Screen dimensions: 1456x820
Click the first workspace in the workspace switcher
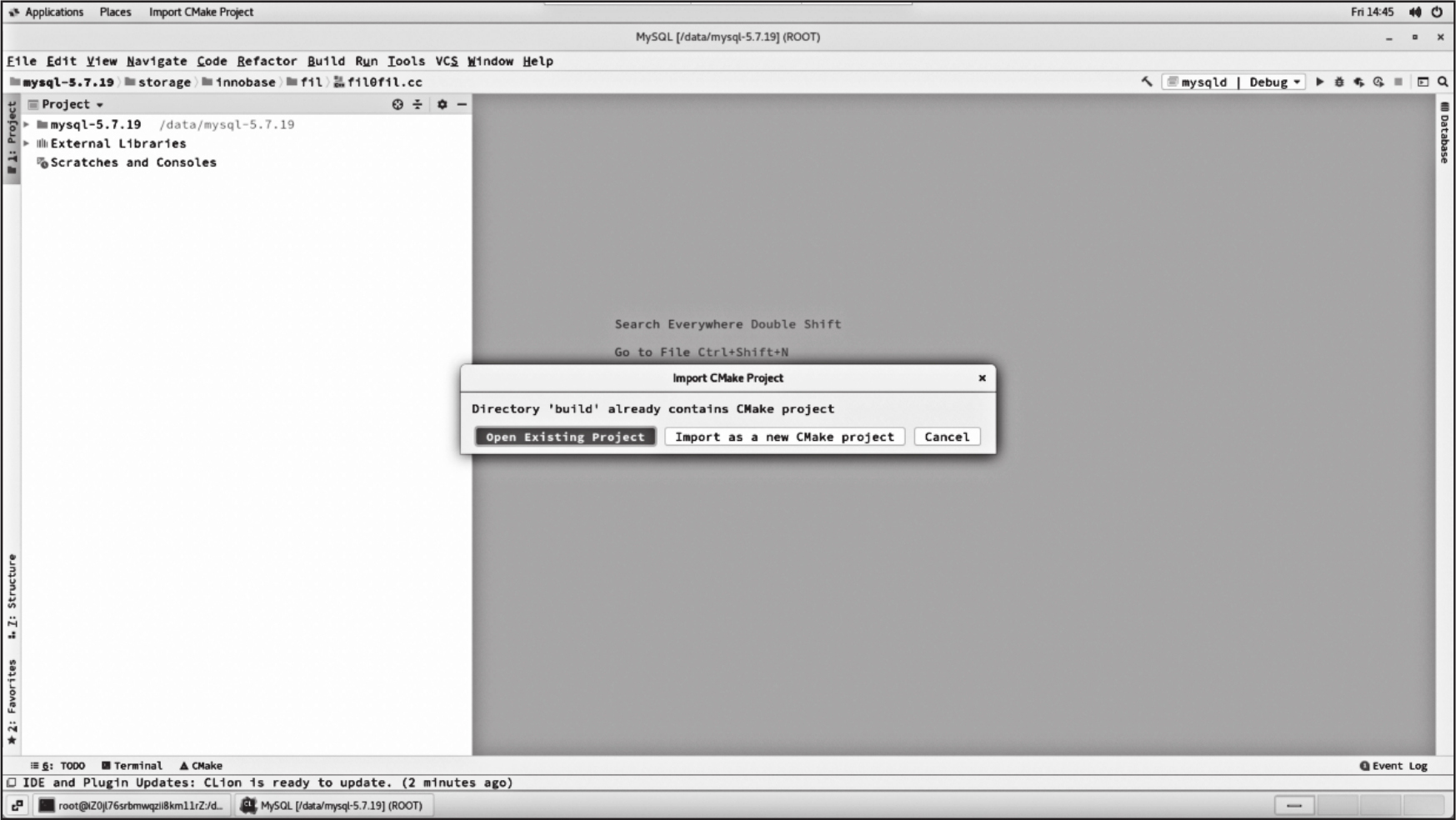(x=1294, y=805)
